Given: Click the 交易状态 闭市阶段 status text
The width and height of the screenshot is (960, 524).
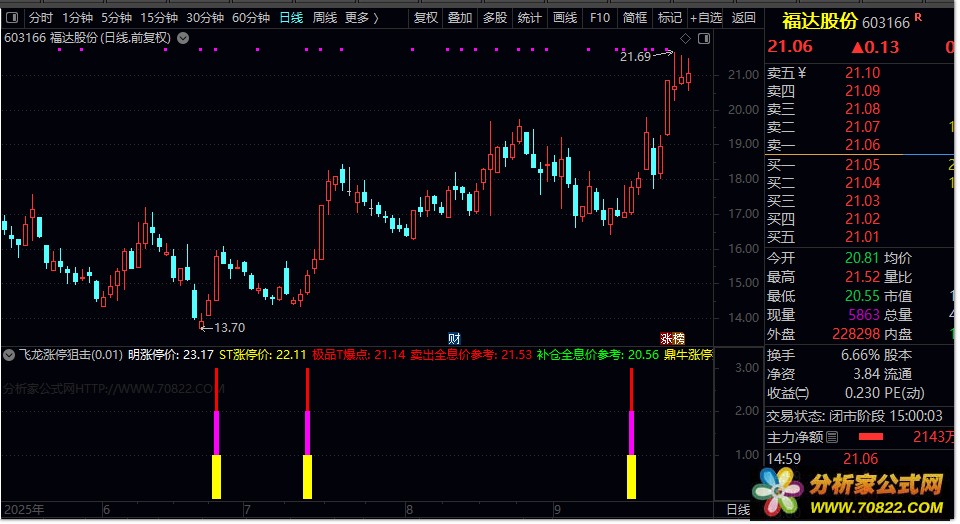Looking at the screenshot, I should 854,416.
